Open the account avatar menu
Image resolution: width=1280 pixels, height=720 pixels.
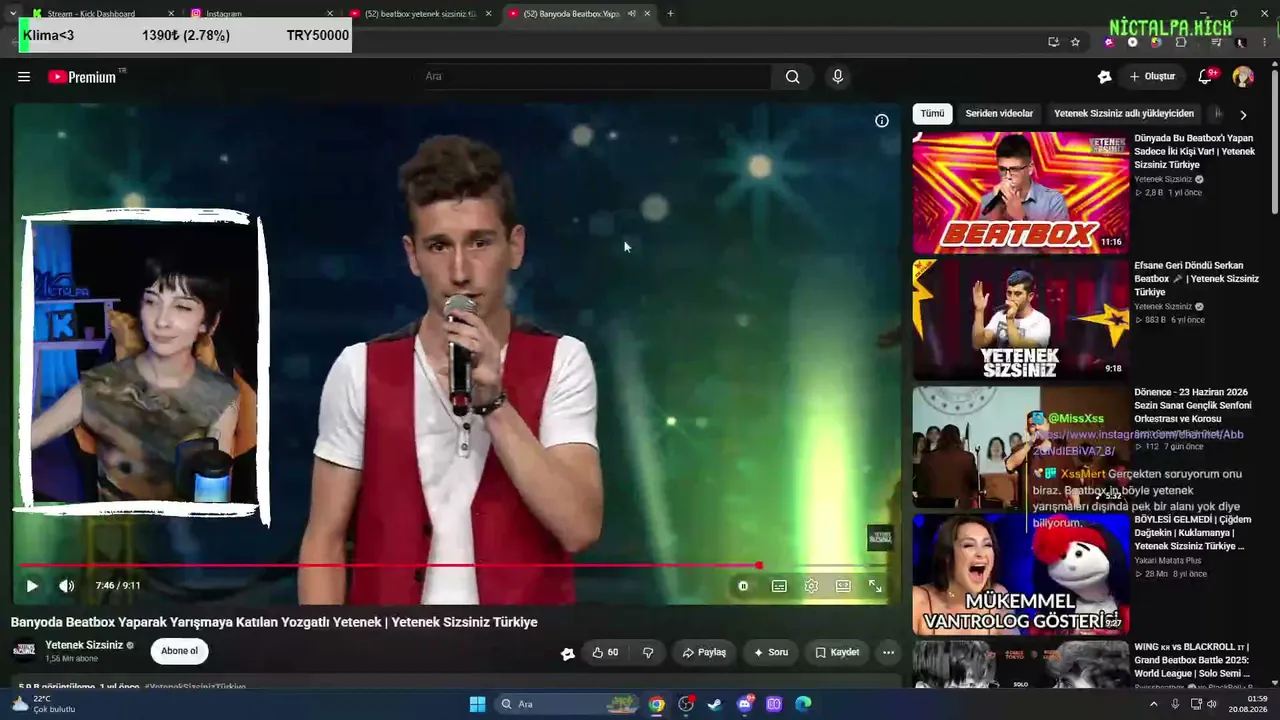(1243, 77)
